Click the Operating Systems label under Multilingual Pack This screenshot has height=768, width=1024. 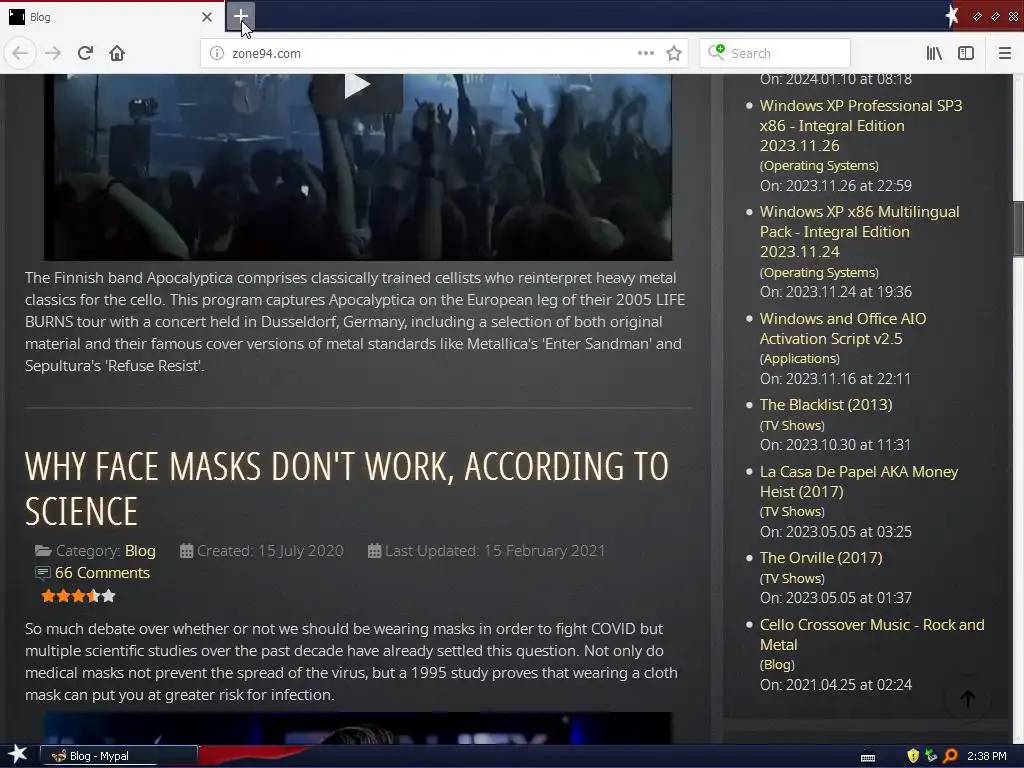819,272
